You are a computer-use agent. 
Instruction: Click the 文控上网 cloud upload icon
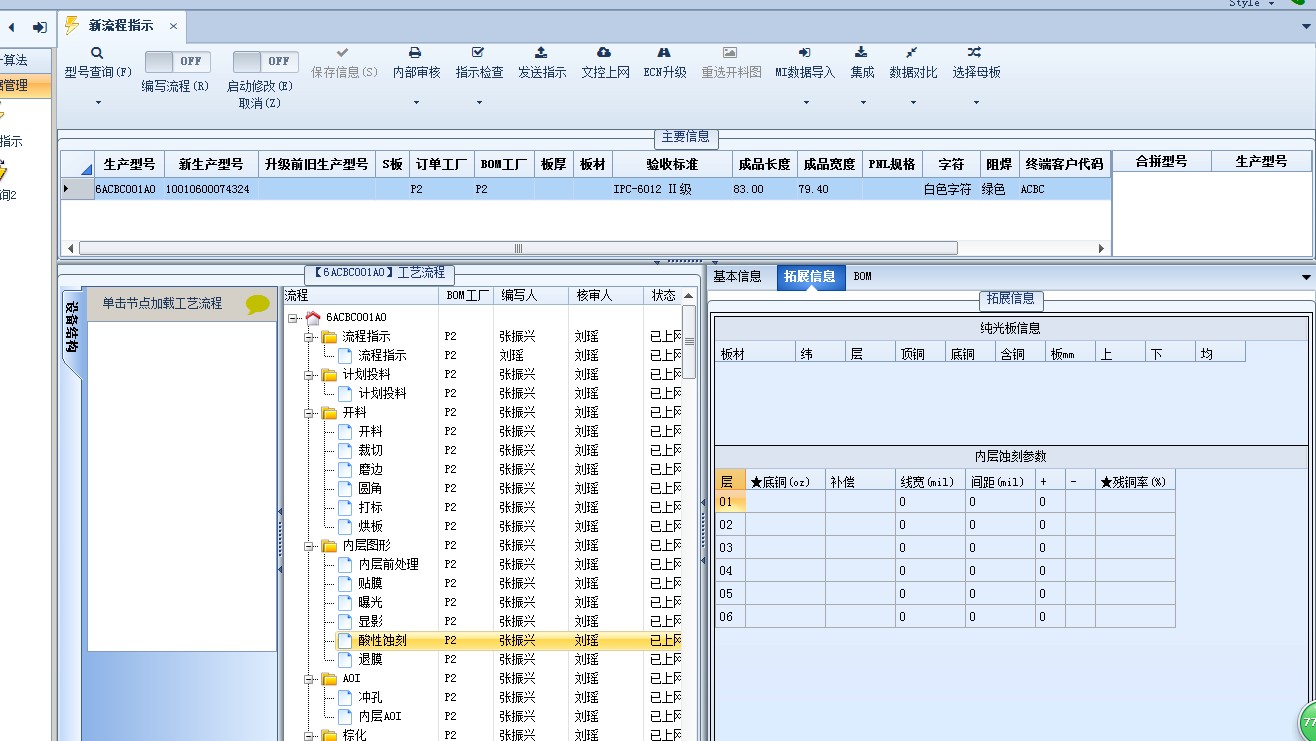(x=604, y=53)
